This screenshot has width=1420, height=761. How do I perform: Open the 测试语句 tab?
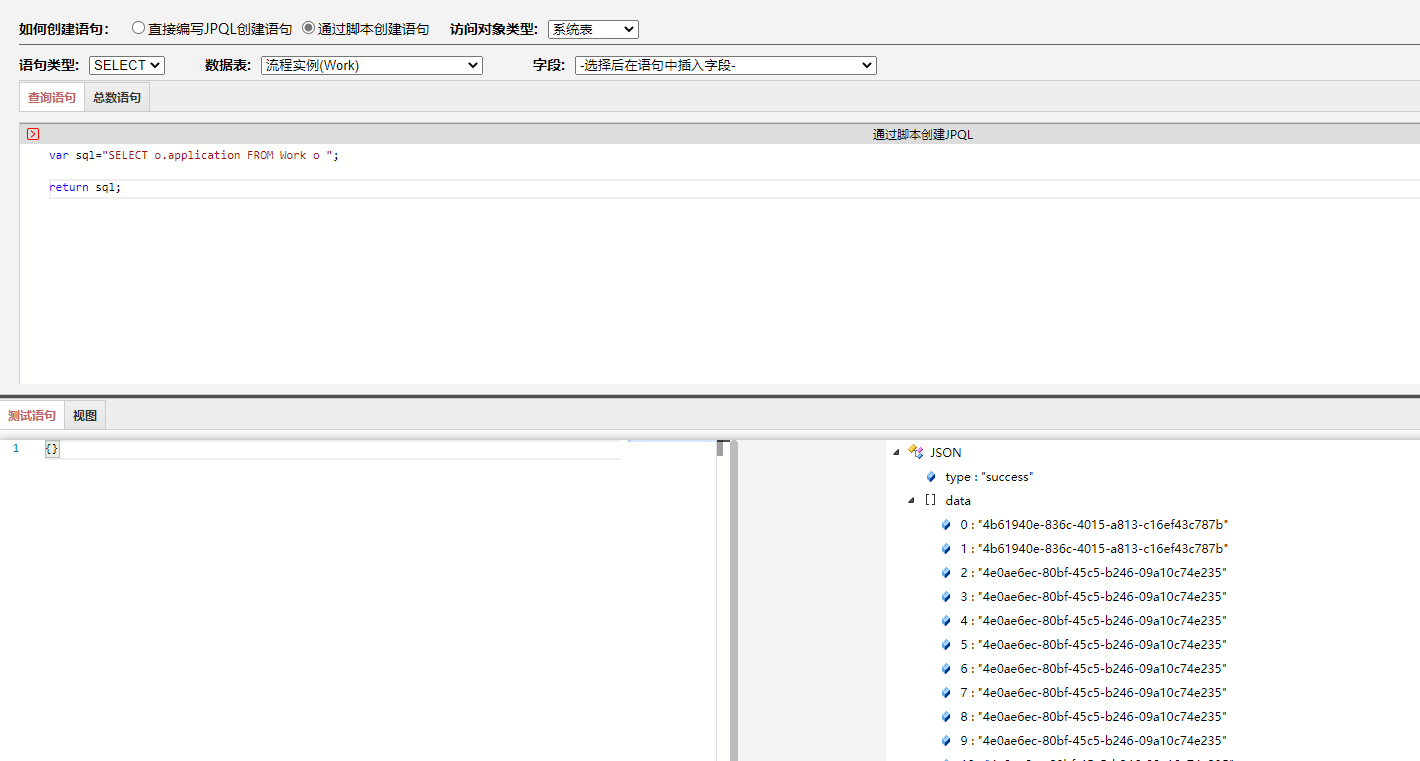[32, 416]
